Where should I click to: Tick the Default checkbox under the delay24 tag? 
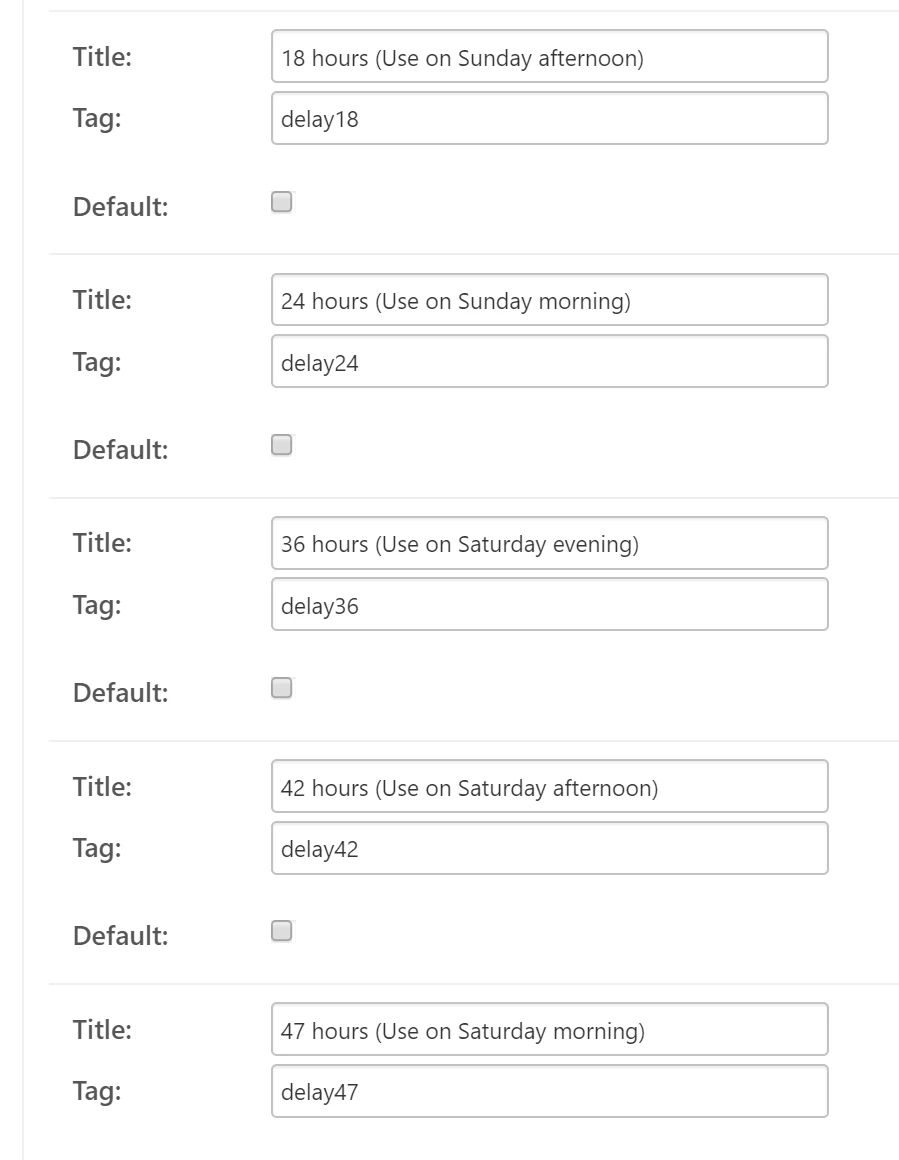click(x=282, y=445)
